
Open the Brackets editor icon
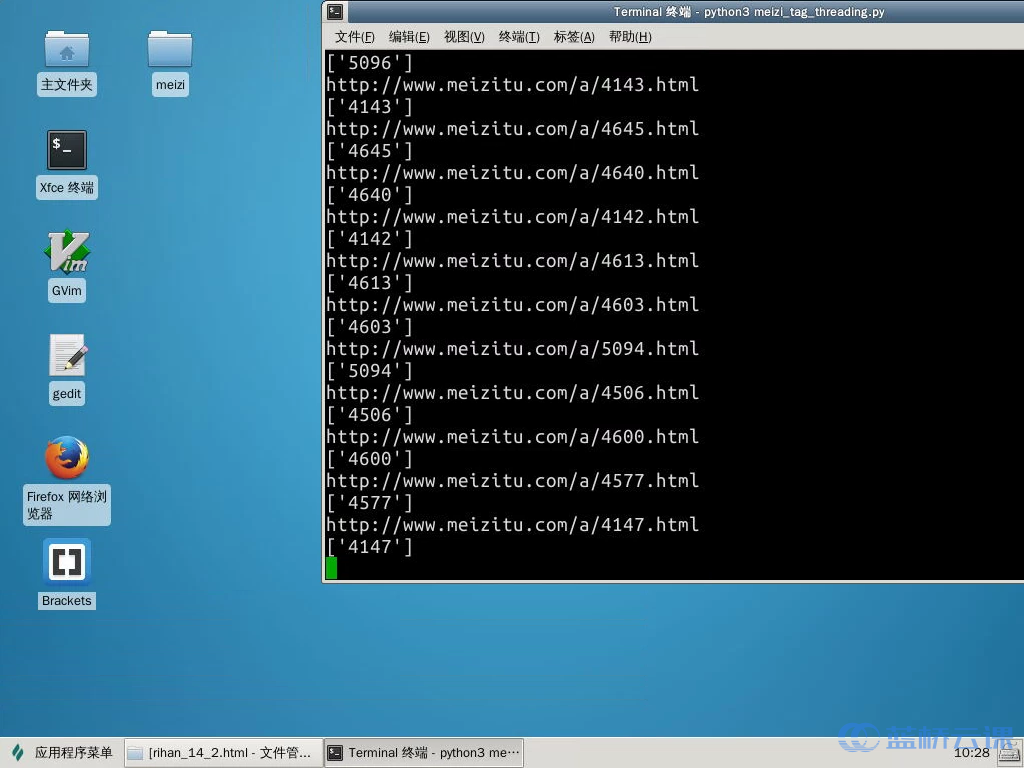point(67,561)
